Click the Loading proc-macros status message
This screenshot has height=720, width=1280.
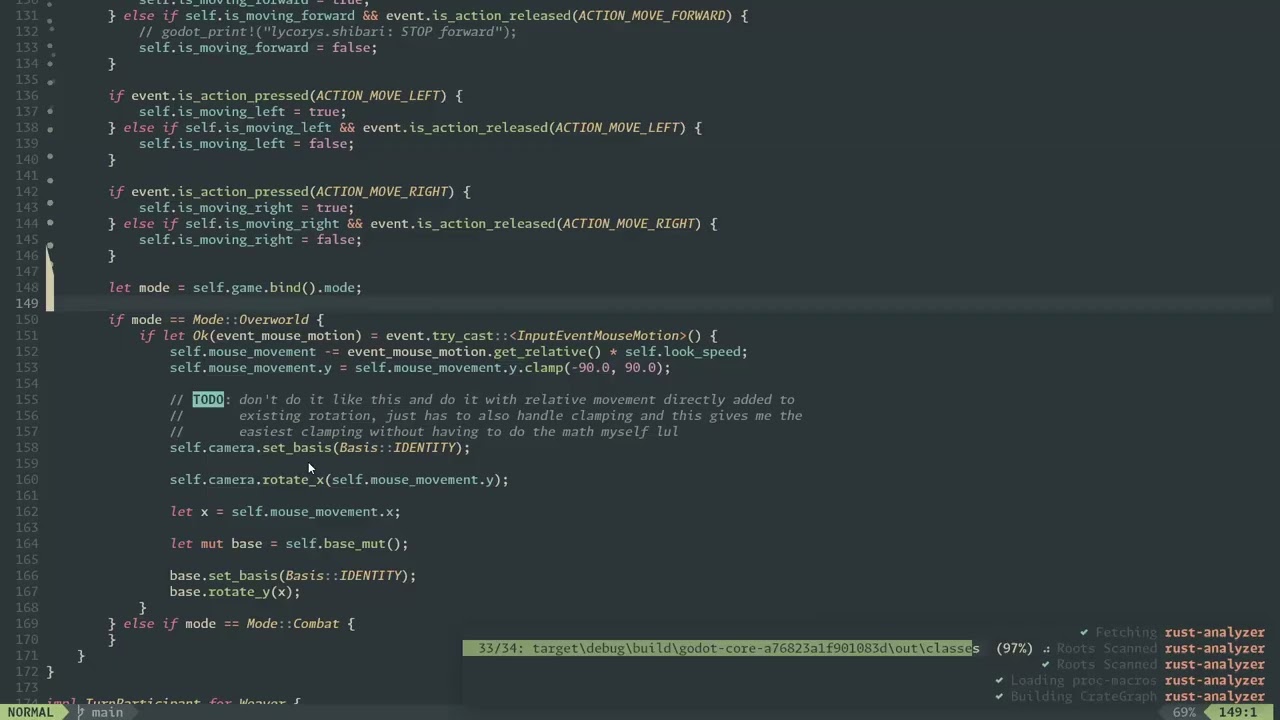tap(1083, 680)
